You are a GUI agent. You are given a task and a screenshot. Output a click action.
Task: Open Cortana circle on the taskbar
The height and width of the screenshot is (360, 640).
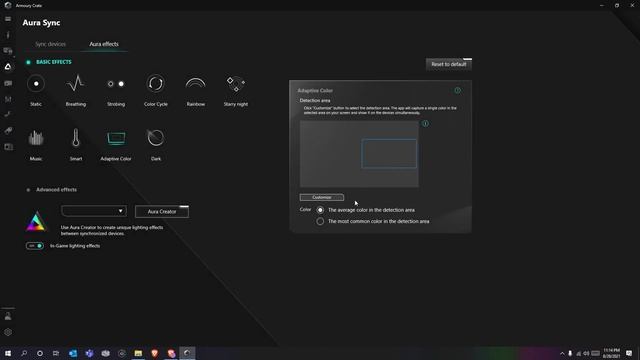[x=40, y=353]
